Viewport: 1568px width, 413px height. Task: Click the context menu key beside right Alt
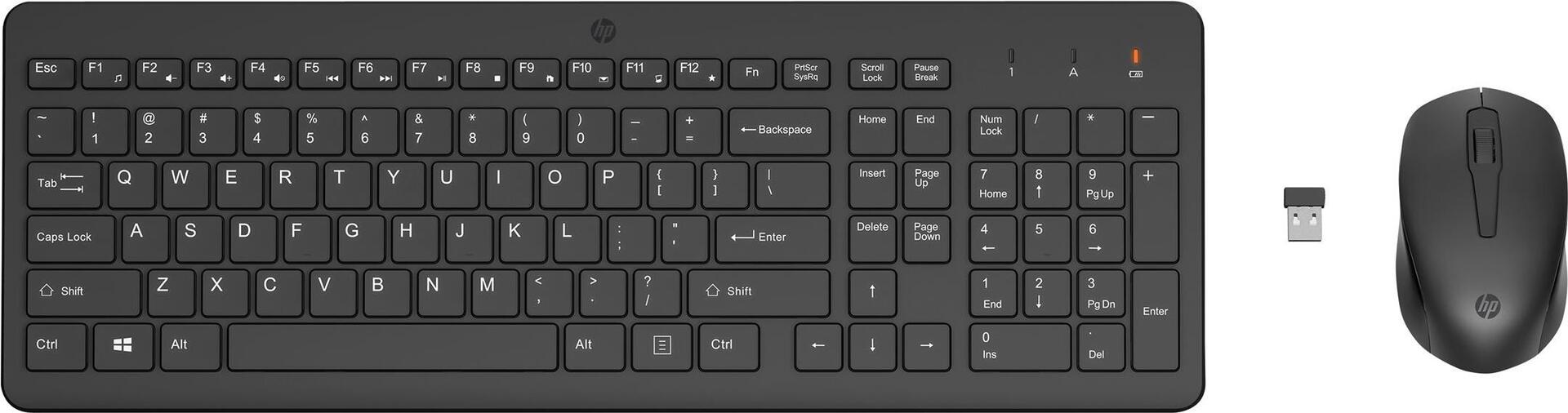[x=662, y=347]
